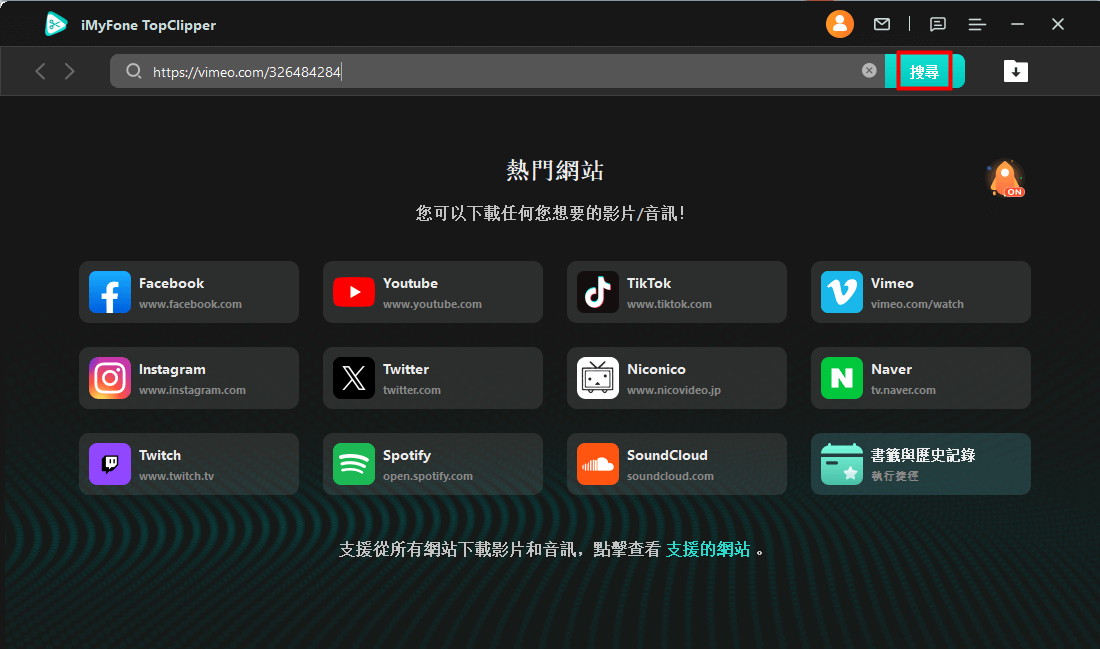The width and height of the screenshot is (1100, 649).
Task: Open the user account profile icon
Action: [x=839, y=25]
